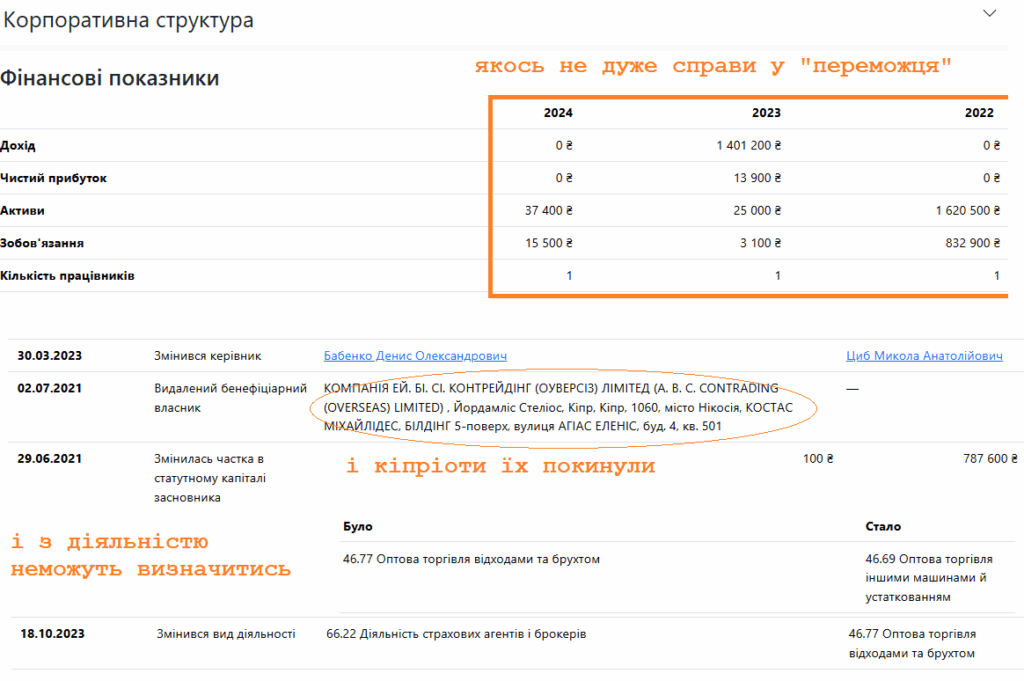Click the employee count for 2024
This screenshot has height=681, width=1024.
click(x=569, y=276)
